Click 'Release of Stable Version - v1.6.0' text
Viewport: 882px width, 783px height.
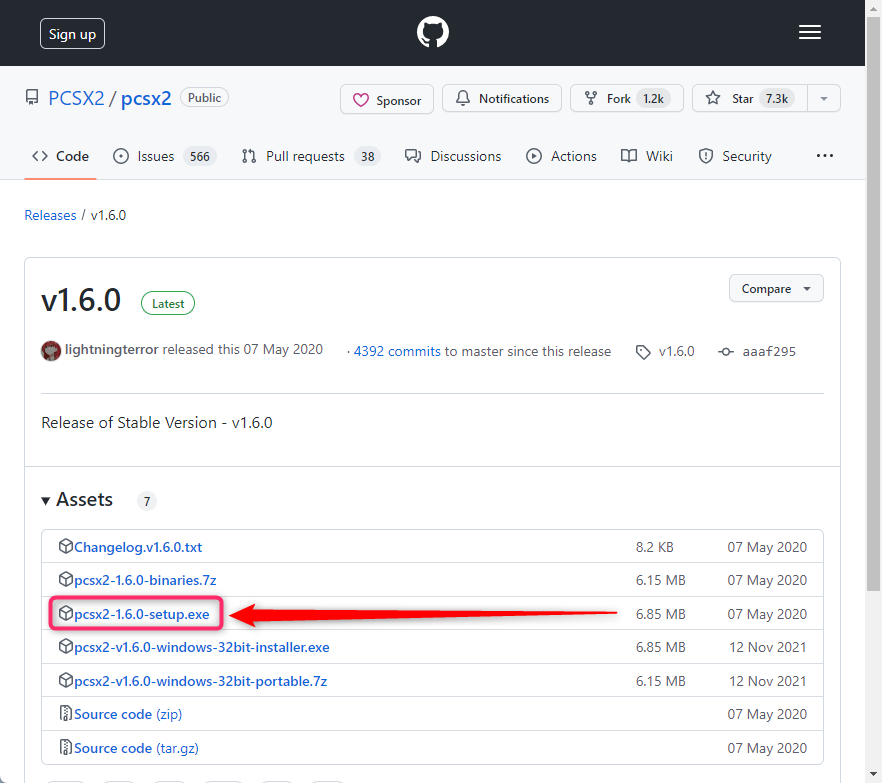[157, 422]
